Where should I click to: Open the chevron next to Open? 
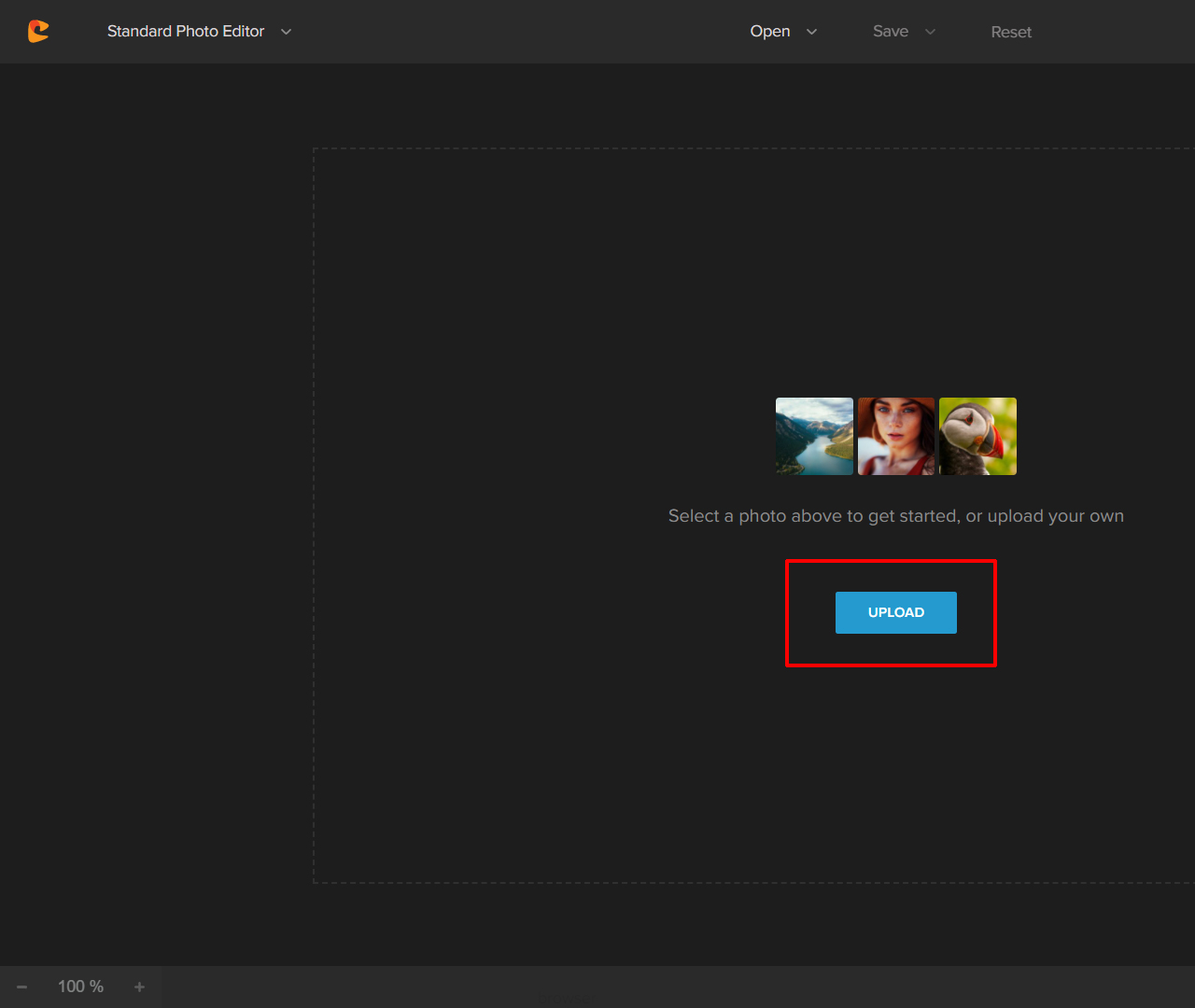point(811,31)
